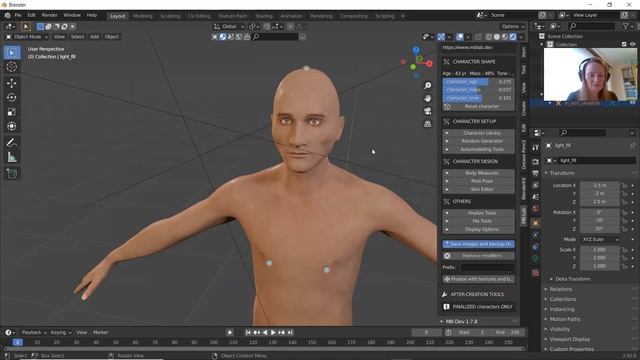Switch perspective/orthographic grid icon
Image resolution: width=640 pixels, height=360 pixels.
(427, 124)
